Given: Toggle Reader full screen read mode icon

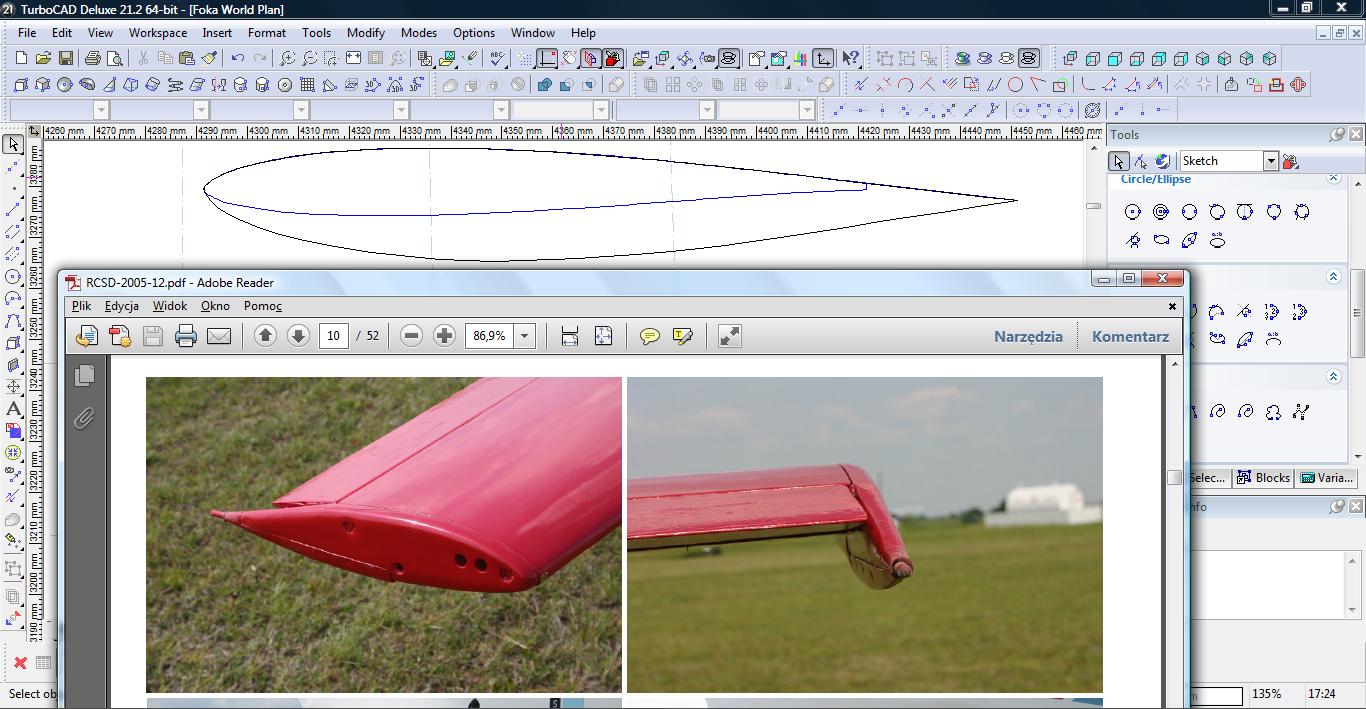Looking at the screenshot, I should pyautogui.click(x=730, y=336).
